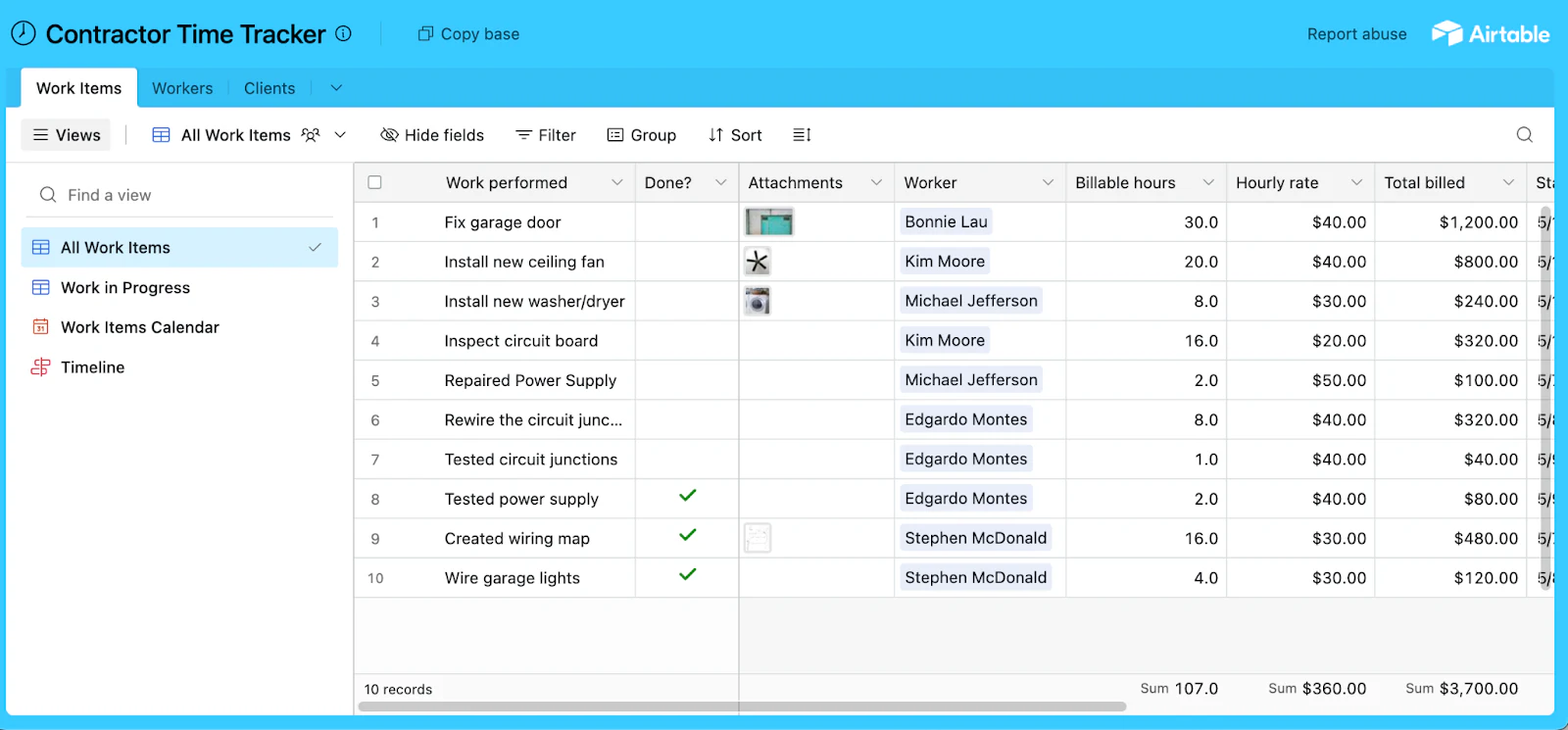Screen dimensions: 1568x730
Task: Open the washer/dryer attachment thumbnail
Action: tap(758, 301)
